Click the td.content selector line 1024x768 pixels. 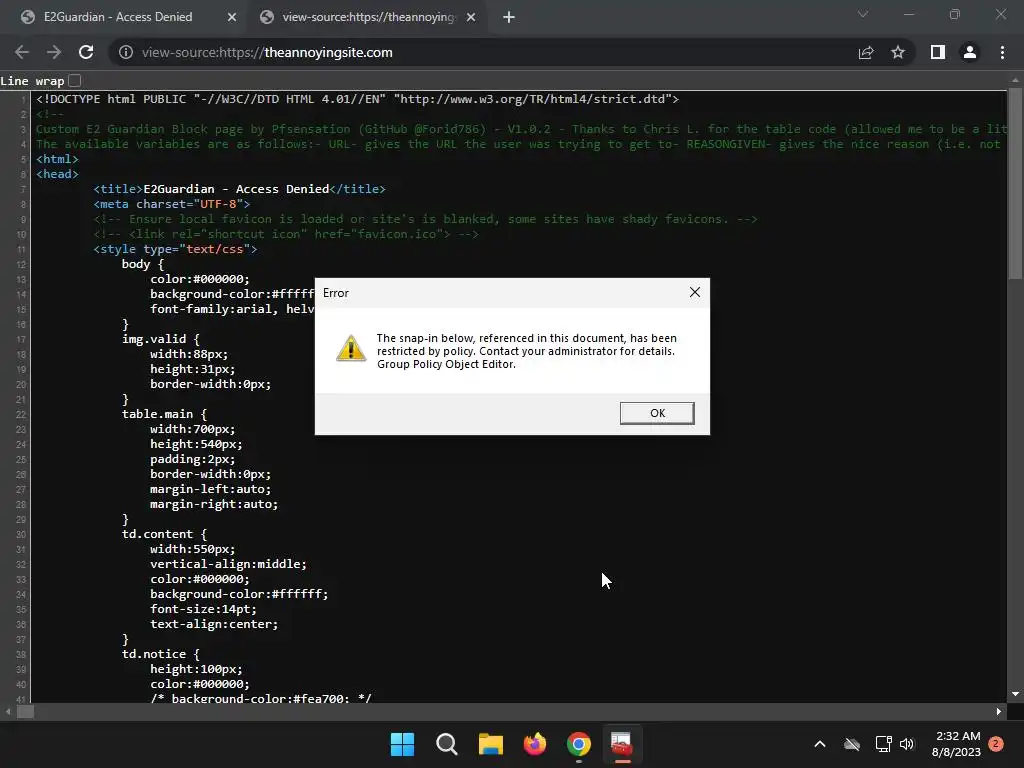pos(164,534)
